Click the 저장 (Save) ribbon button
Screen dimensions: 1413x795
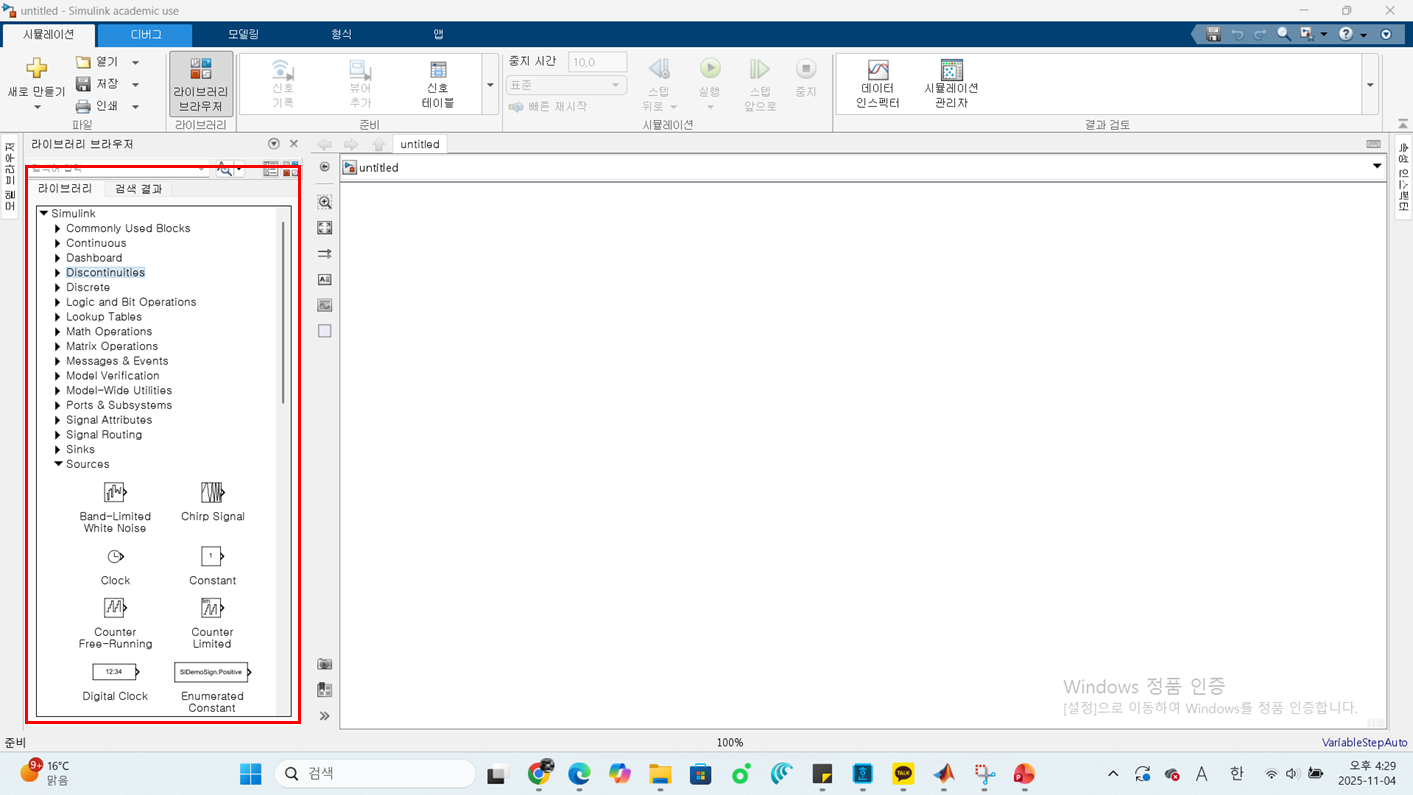tap(98, 84)
